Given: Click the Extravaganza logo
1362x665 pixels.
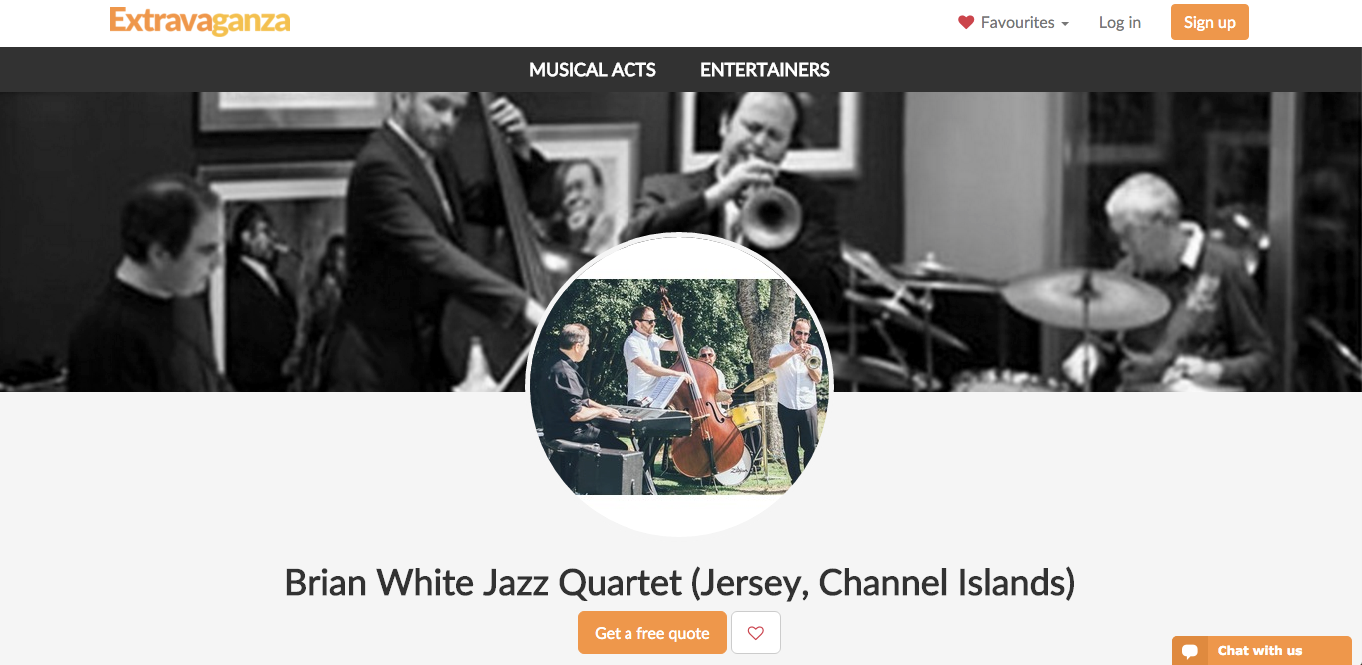Looking at the screenshot, I should point(200,21).
